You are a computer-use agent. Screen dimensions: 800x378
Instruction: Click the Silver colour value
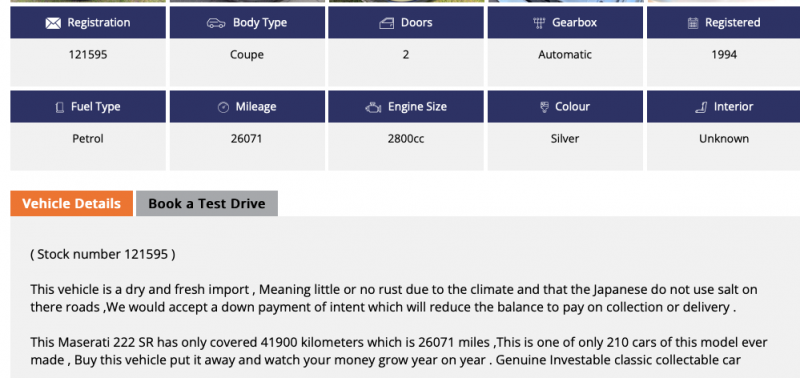point(565,139)
